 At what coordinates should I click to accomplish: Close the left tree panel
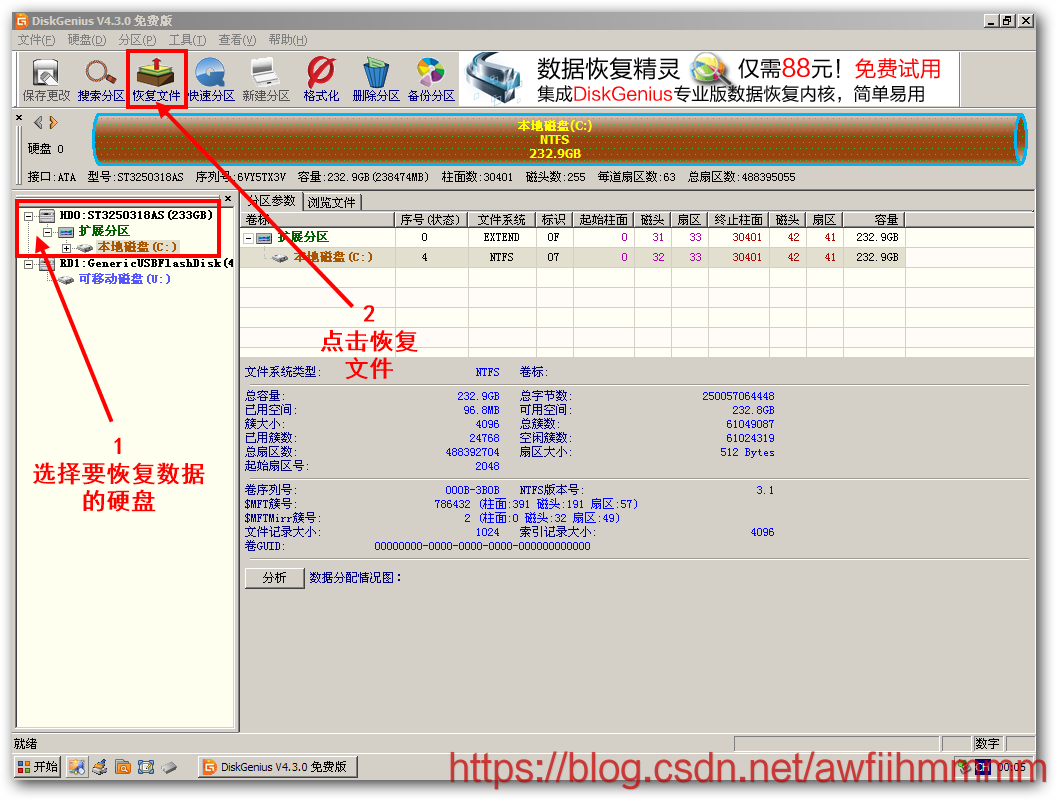click(228, 199)
